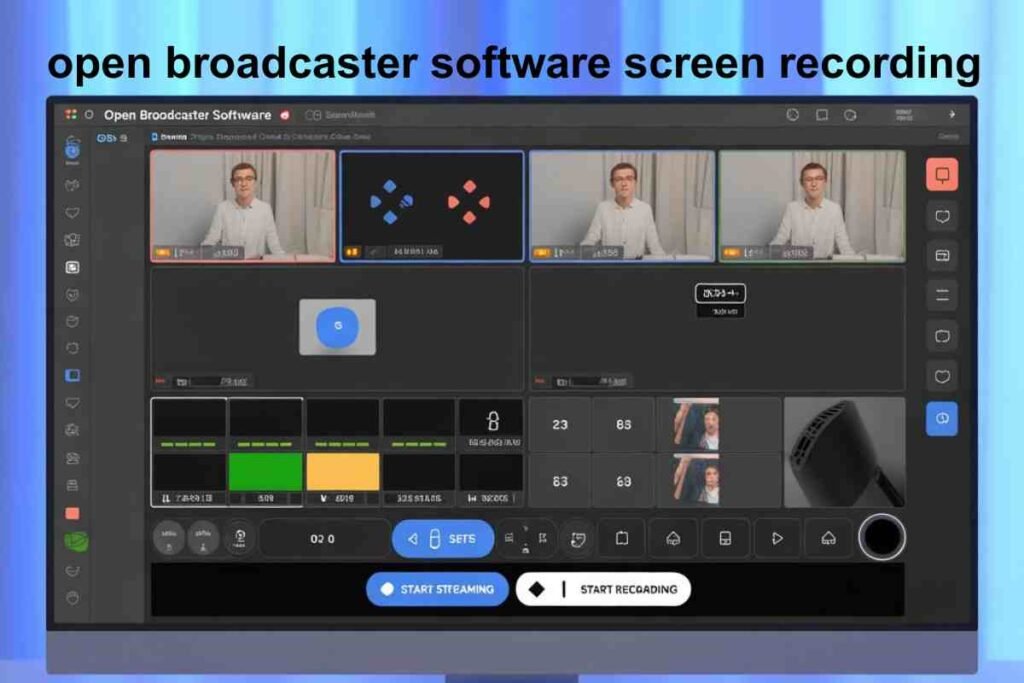The width and height of the screenshot is (1024, 683).
Task: Click the green leaf icon in left sidebar
Action: tap(76, 541)
